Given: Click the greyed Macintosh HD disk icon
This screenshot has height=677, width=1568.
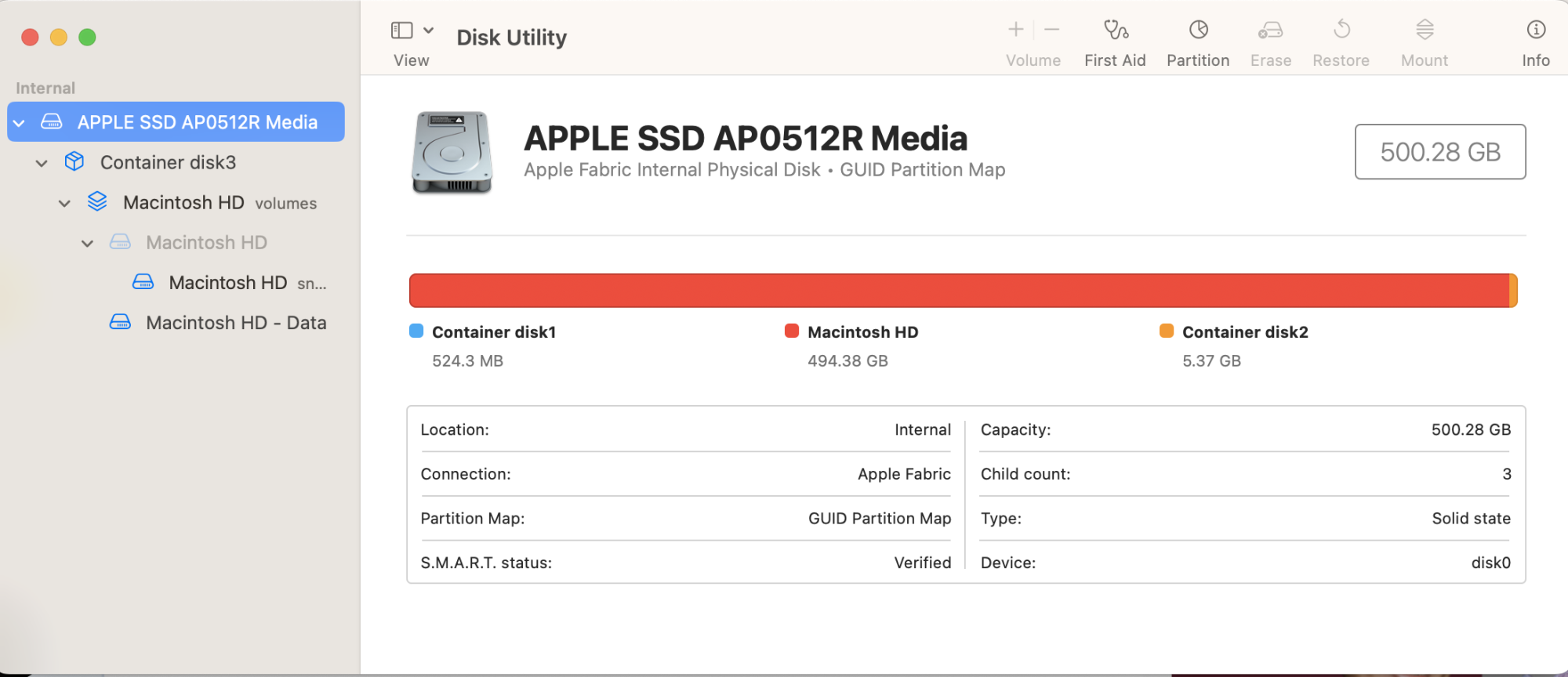Looking at the screenshot, I should pyautogui.click(x=120, y=242).
